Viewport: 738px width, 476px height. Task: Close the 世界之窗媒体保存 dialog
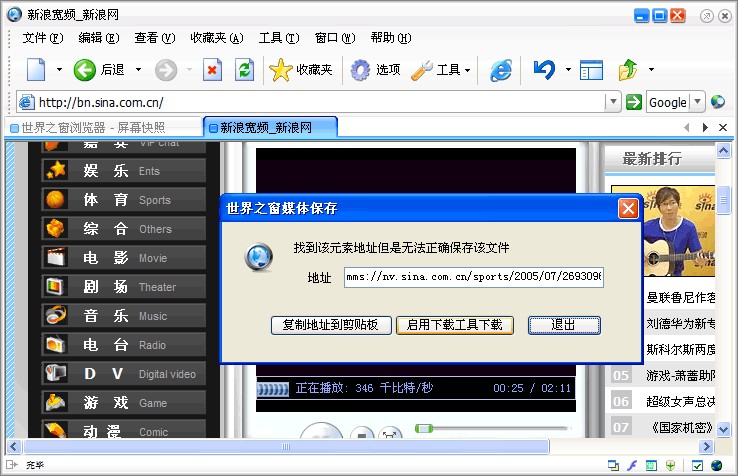[x=628, y=209]
